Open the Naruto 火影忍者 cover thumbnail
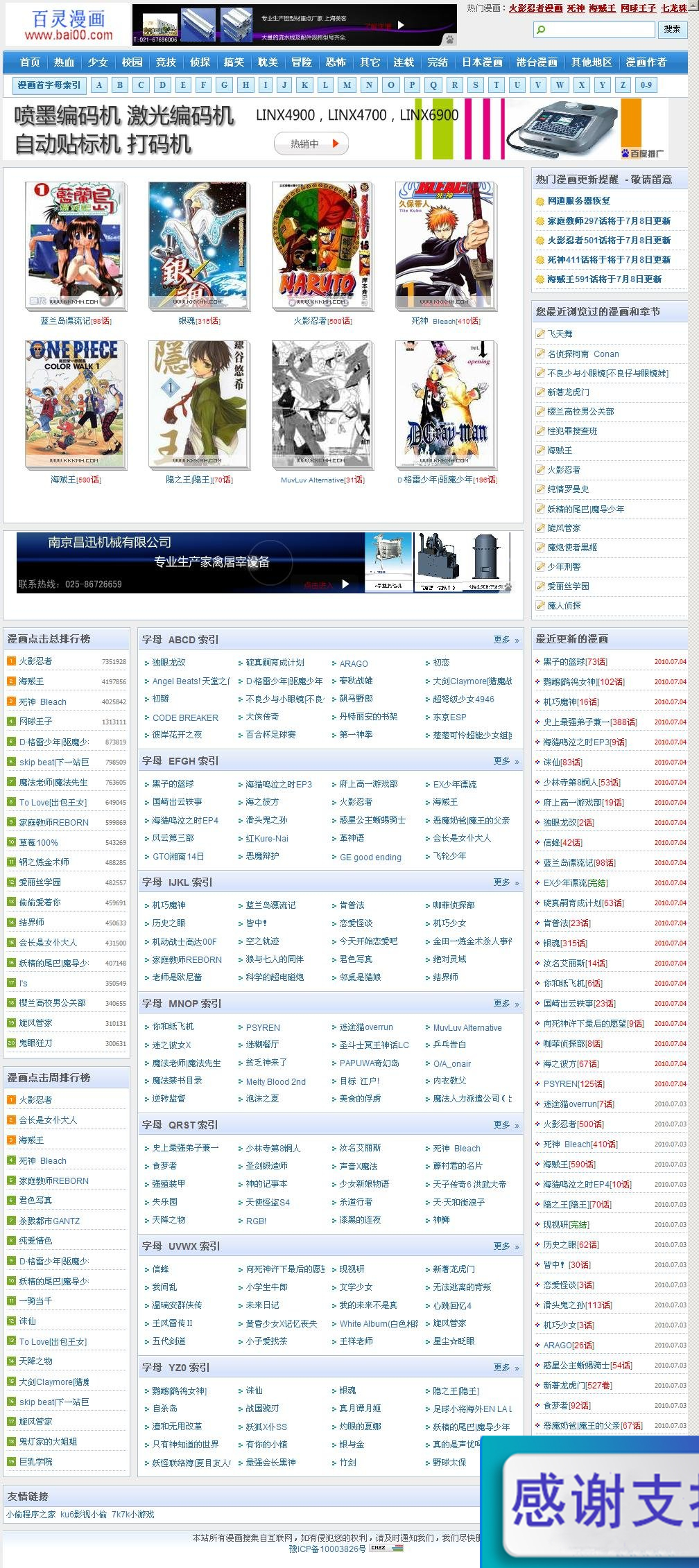The width and height of the screenshot is (699, 1568). (322, 246)
